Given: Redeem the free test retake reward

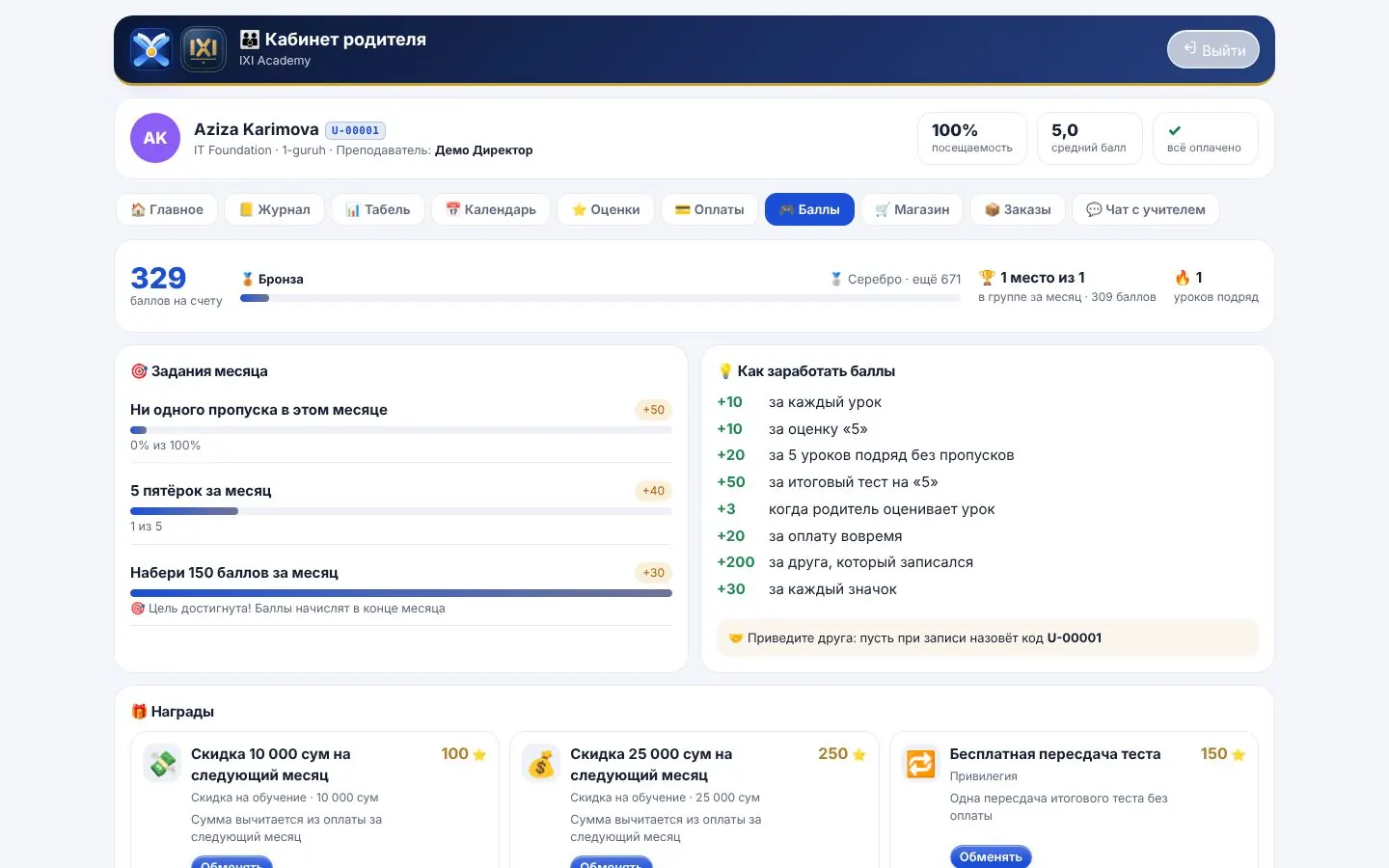Looking at the screenshot, I should [x=991, y=856].
